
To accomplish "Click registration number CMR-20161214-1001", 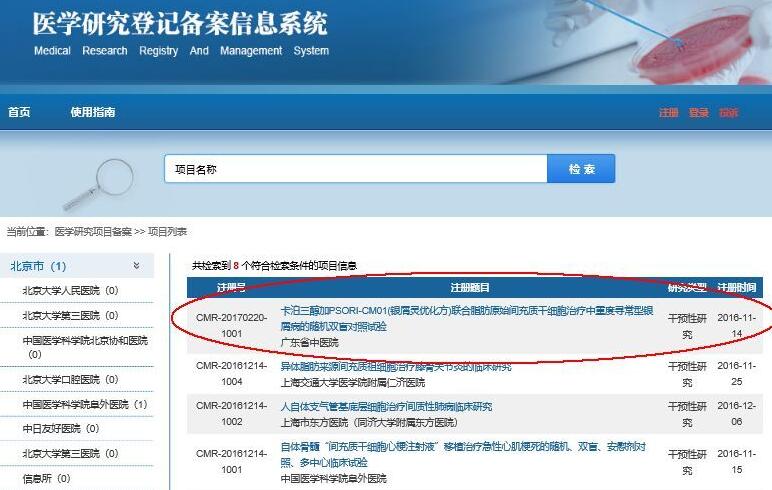I will pos(231,461).
